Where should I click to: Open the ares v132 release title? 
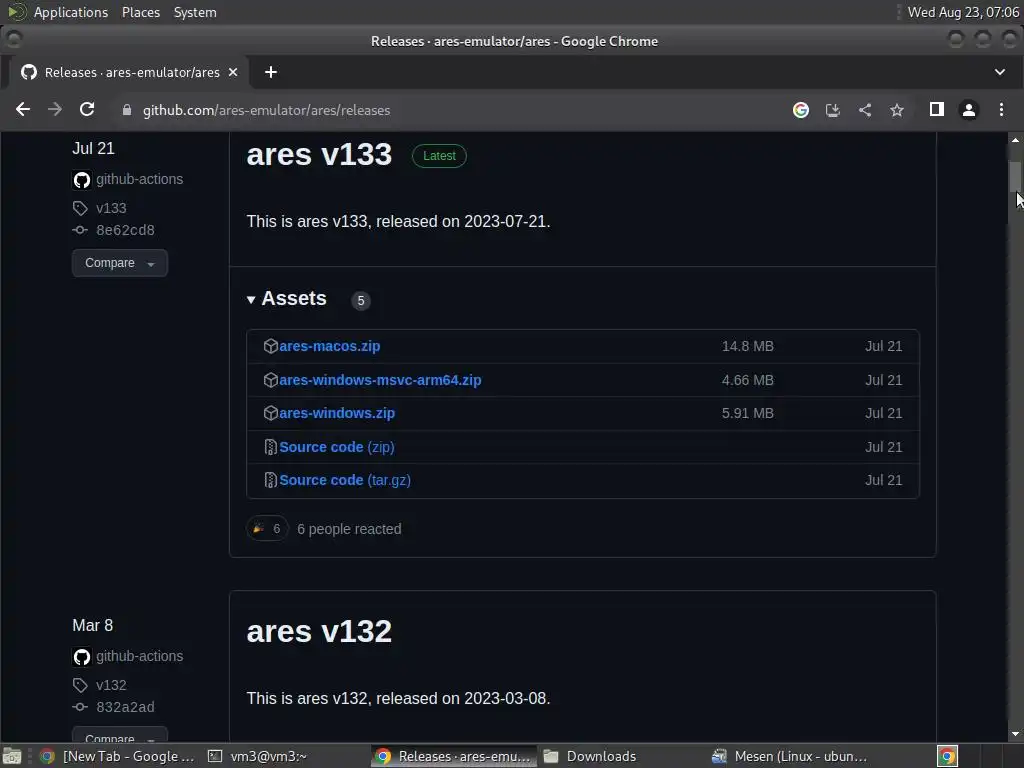(x=319, y=632)
